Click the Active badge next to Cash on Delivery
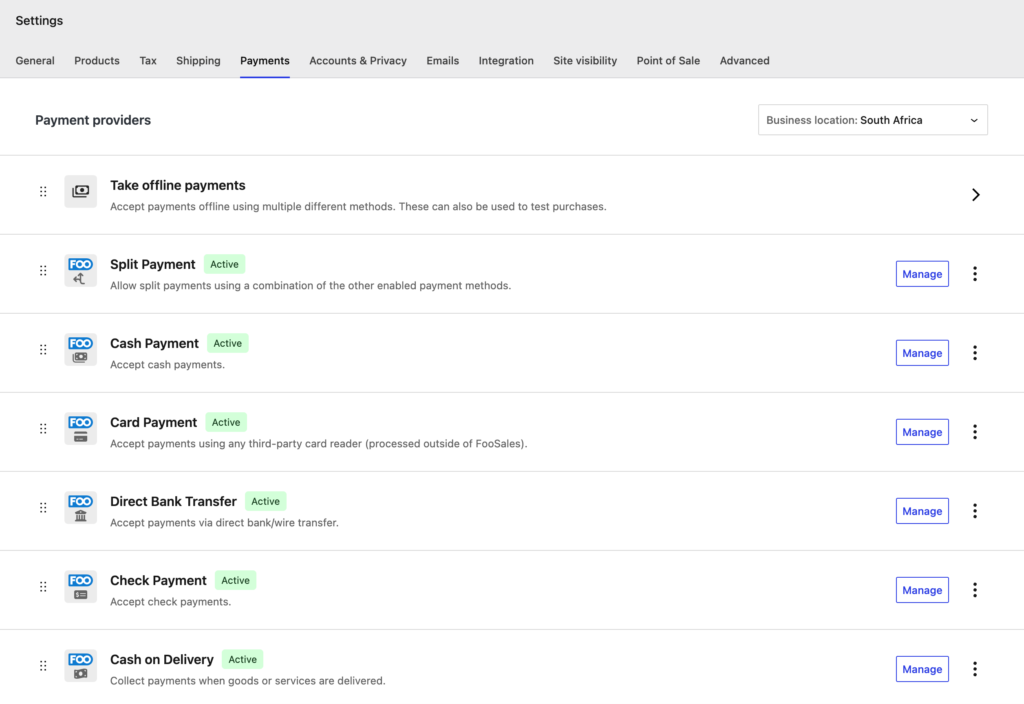This screenshot has height=704, width=1024. pos(242,660)
